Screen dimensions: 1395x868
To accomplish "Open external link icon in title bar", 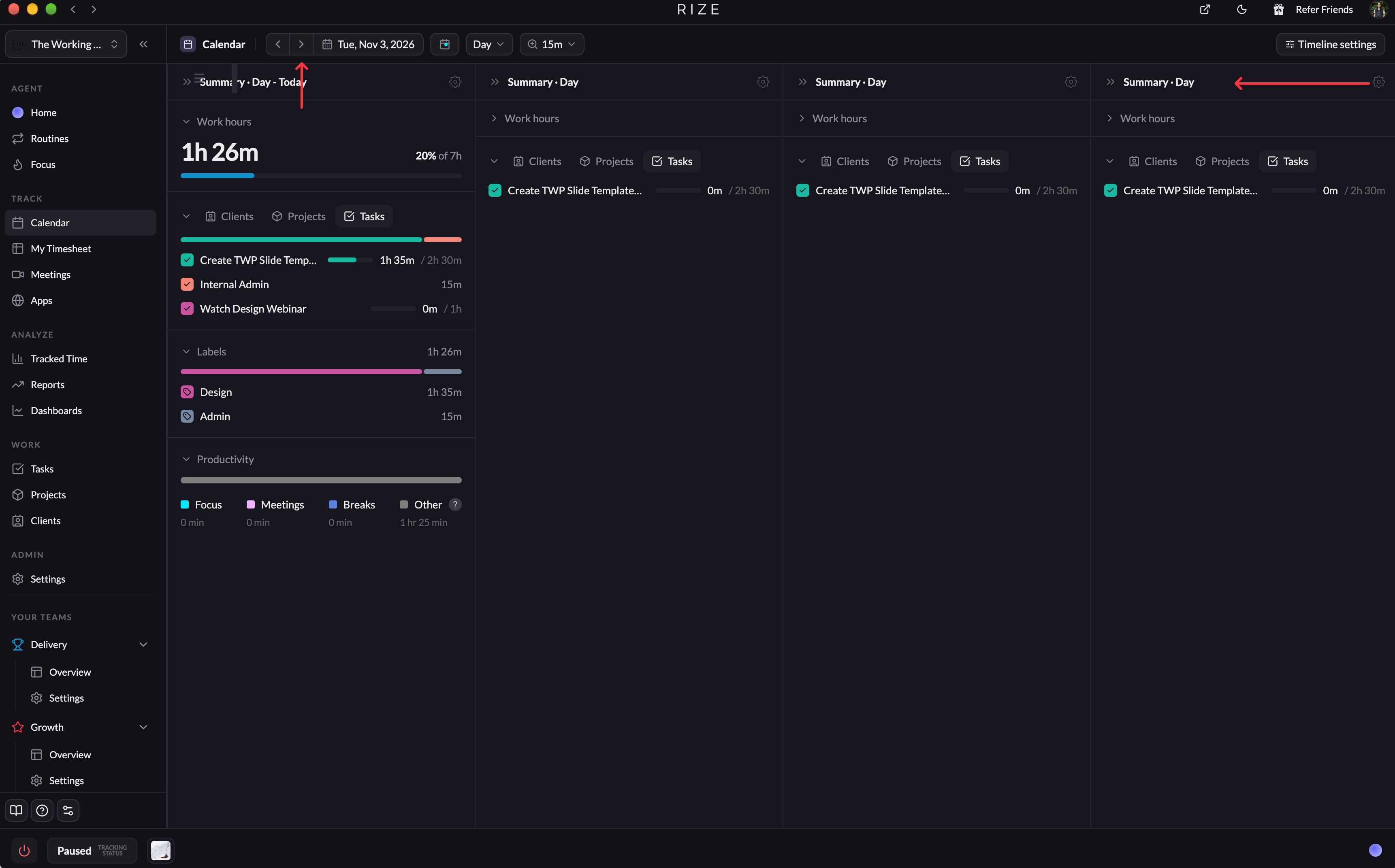I will (x=1205, y=9).
